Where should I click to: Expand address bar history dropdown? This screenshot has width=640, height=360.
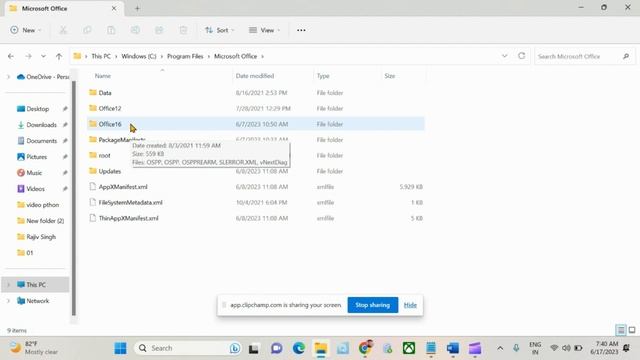coord(504,56)
